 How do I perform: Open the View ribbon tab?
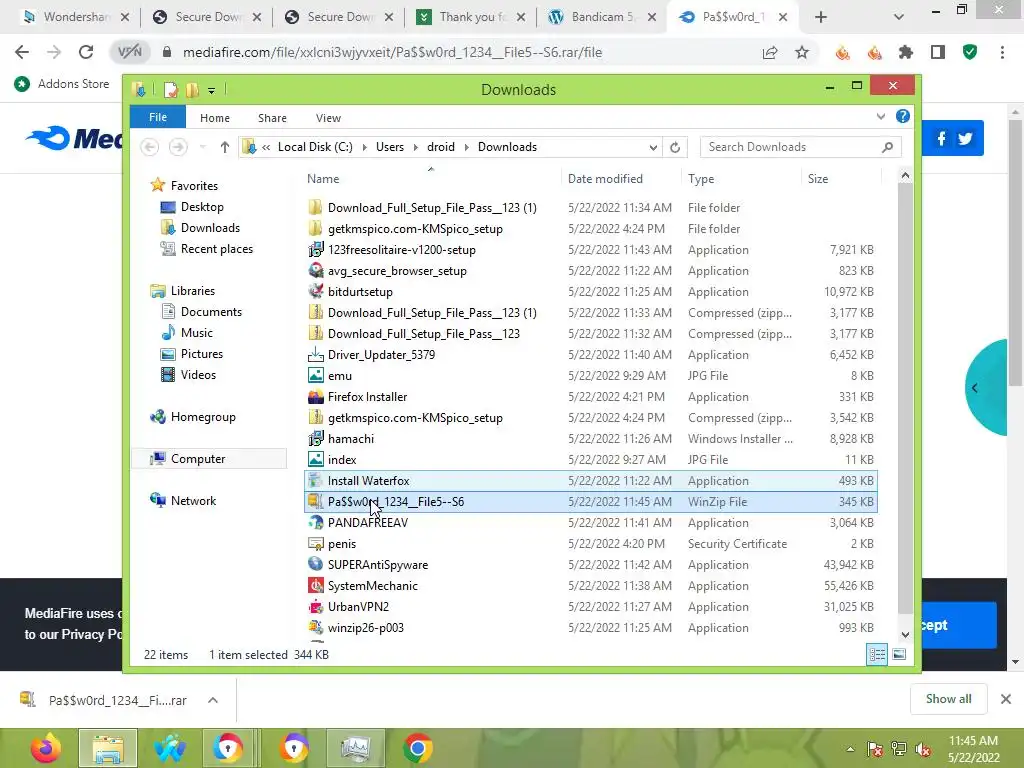coord(328,118)
